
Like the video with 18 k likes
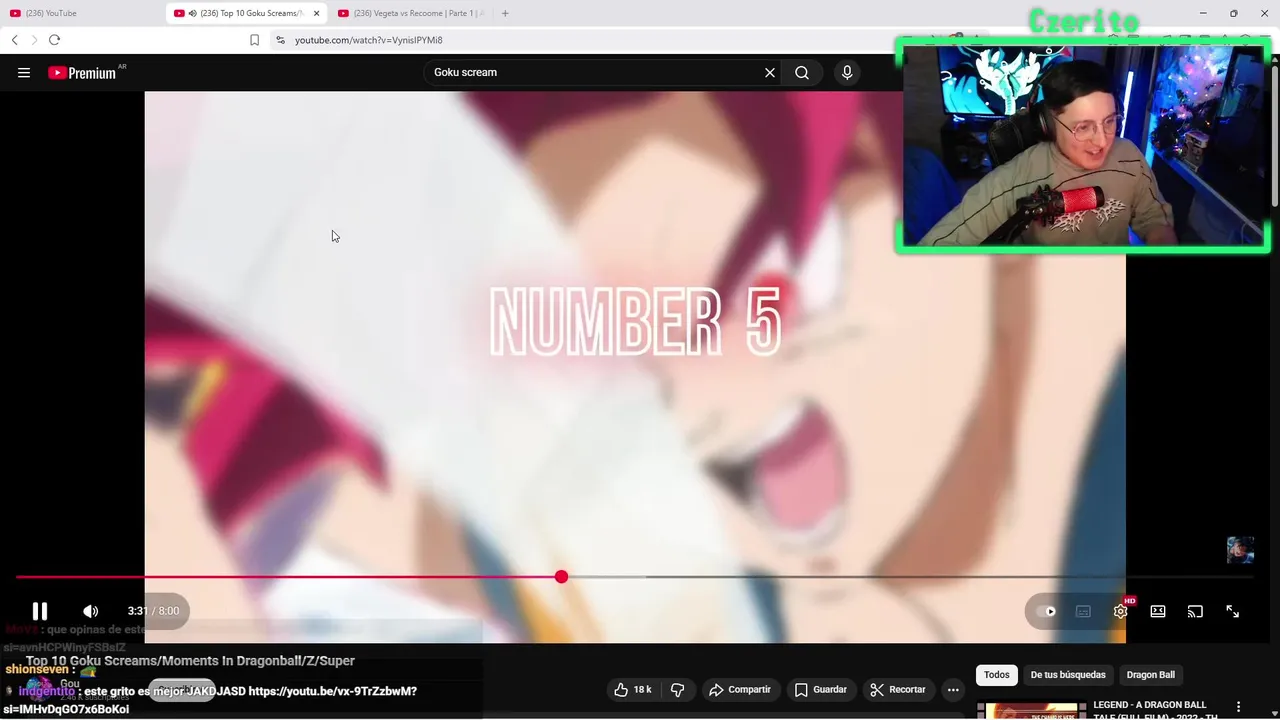pos(633,690)
